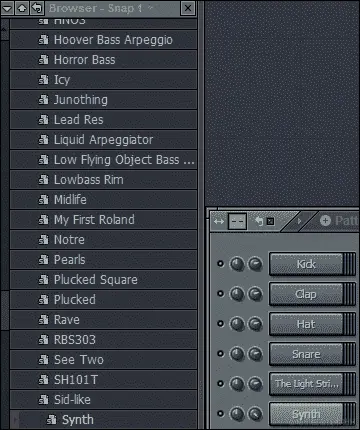
Task: Click the Hat channel pan knob
Action: coord(237,324)
